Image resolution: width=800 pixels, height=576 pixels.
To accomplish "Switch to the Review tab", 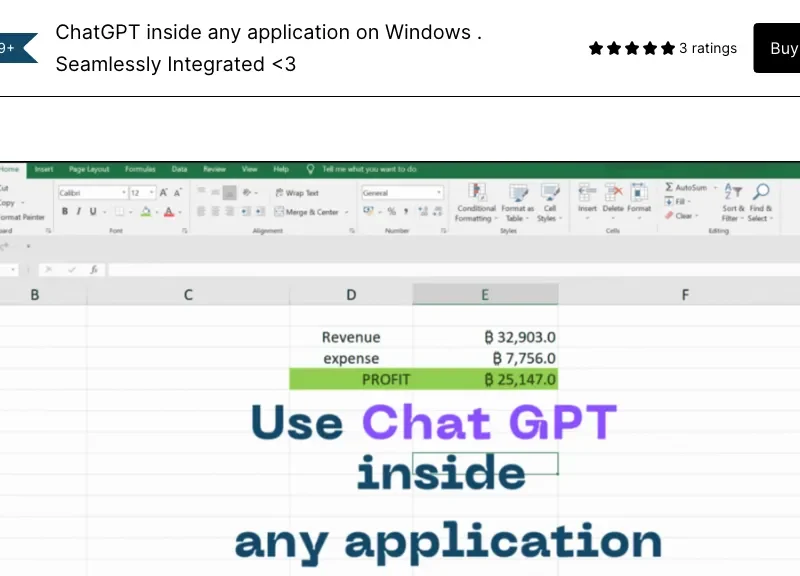I will click(x=214, y=169).
